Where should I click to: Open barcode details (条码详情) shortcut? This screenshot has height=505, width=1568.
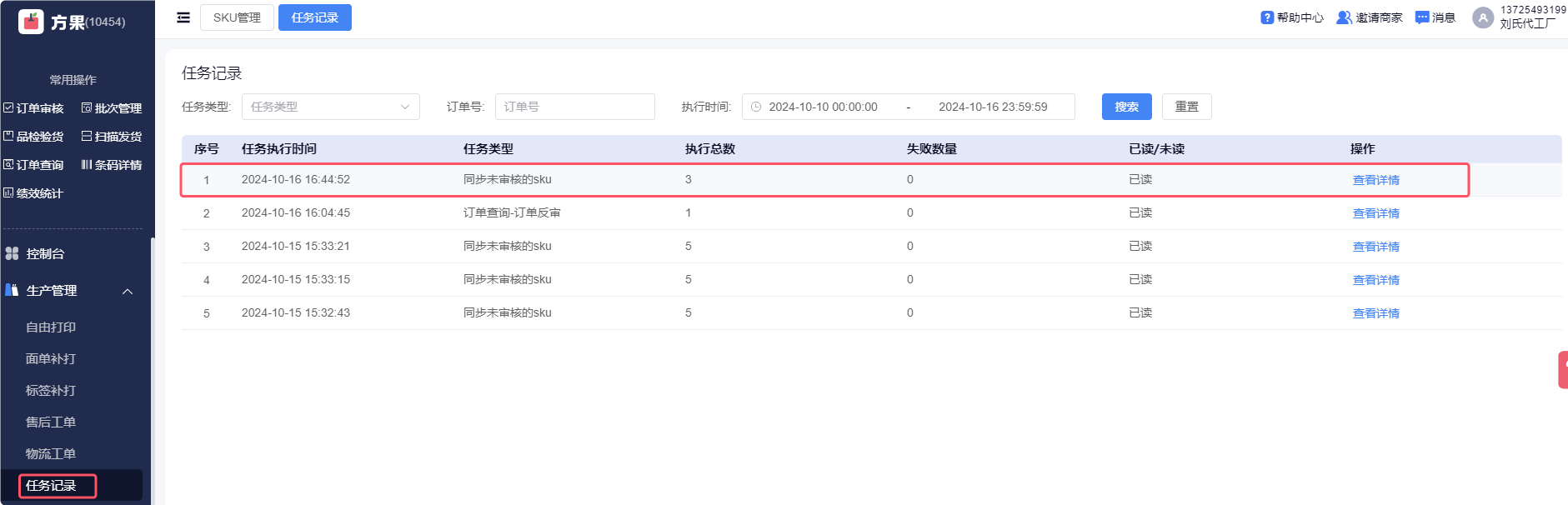(112, 165)
